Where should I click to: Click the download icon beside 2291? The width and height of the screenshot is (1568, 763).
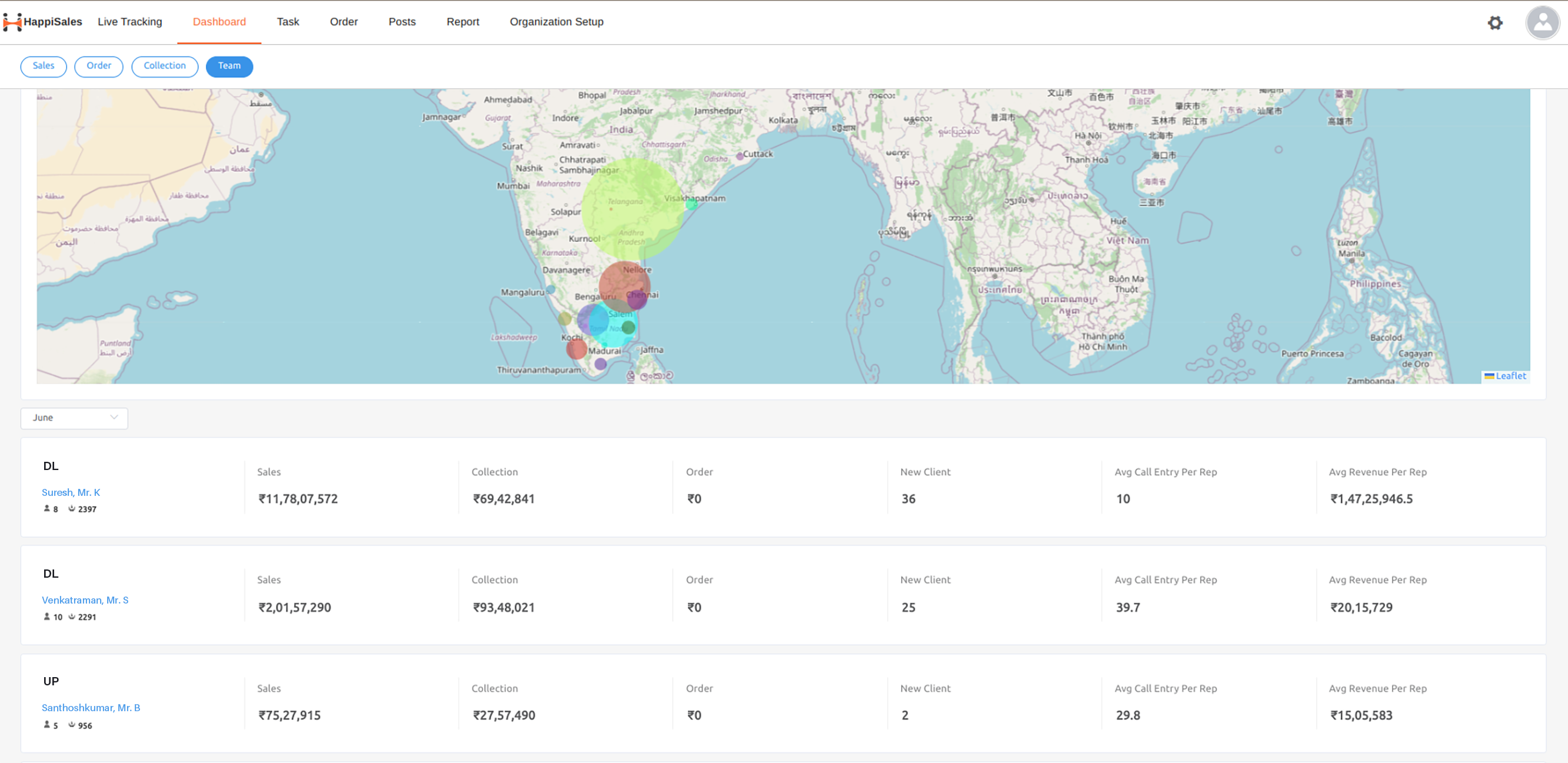72,617
